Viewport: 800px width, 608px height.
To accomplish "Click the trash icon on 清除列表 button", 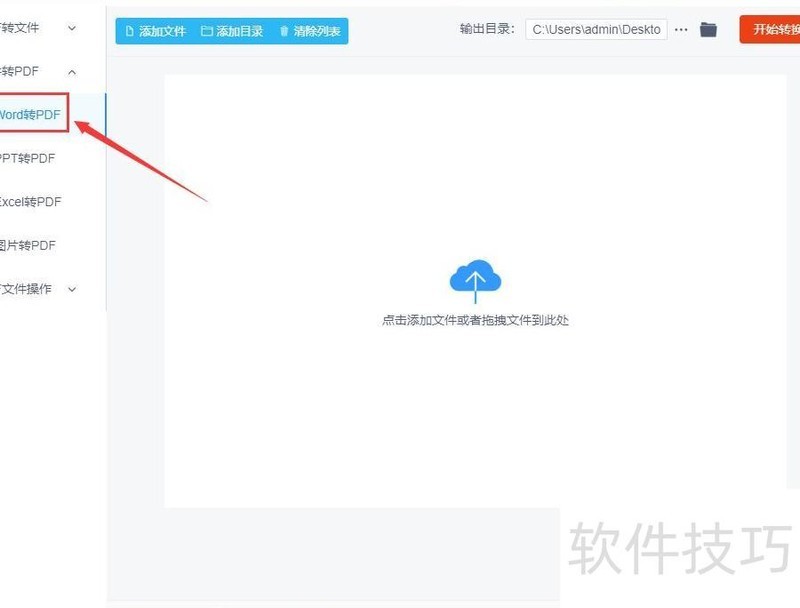I will point(285,31).
